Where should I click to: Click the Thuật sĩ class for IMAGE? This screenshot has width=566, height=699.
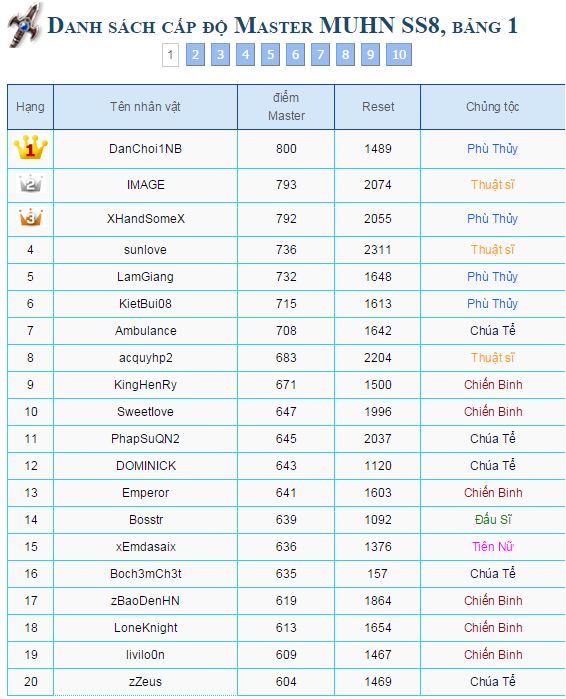pyautogui.click(x=492, y=185)
